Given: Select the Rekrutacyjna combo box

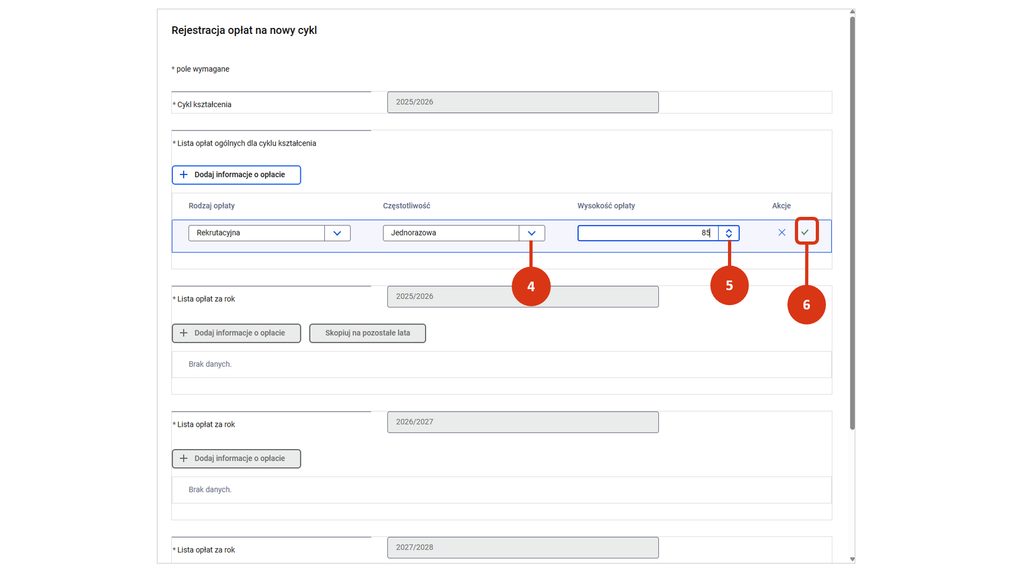Looking at the screenshot, I should (269, 233).
